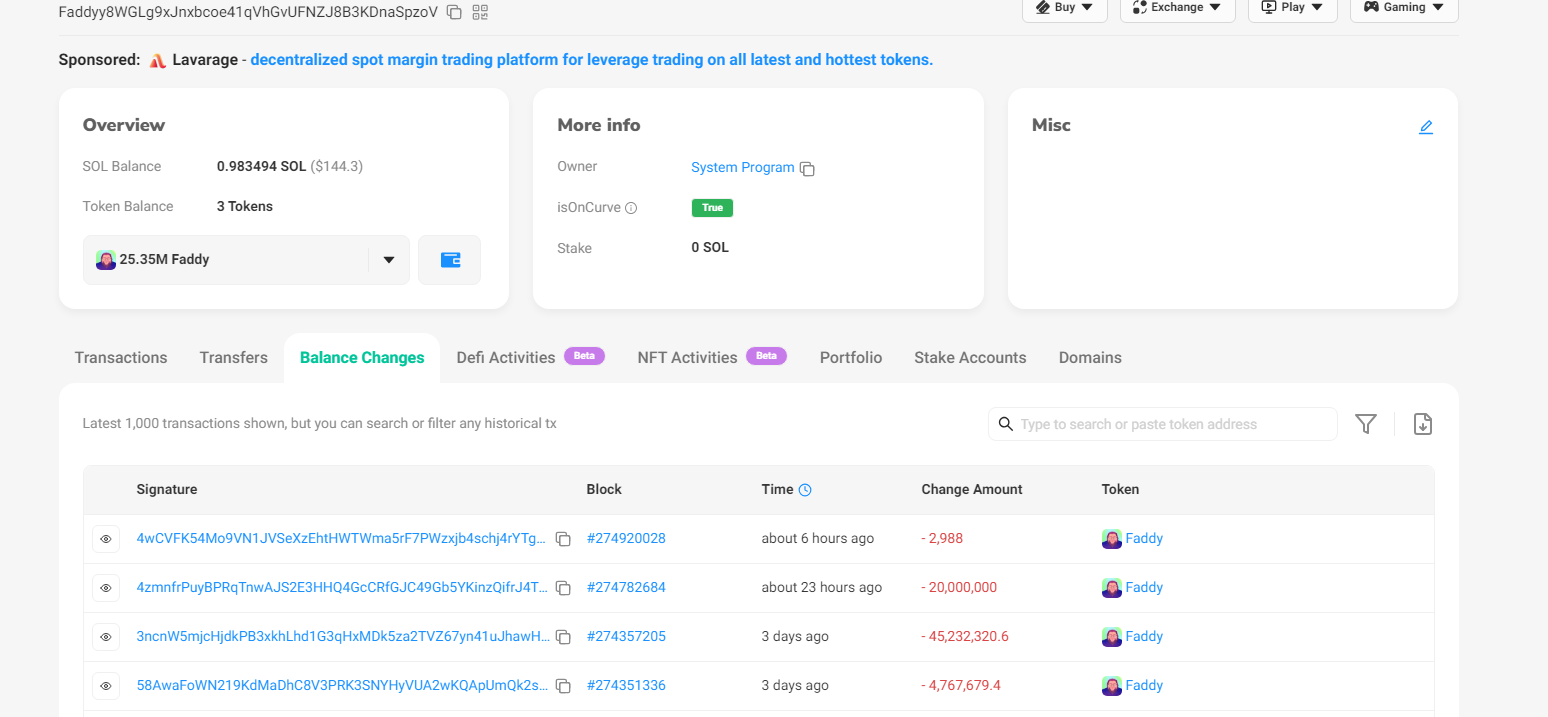Viewport: 1548px width, 717px height.
Task: Focus the token address search field
Action: click(1163, 424)
